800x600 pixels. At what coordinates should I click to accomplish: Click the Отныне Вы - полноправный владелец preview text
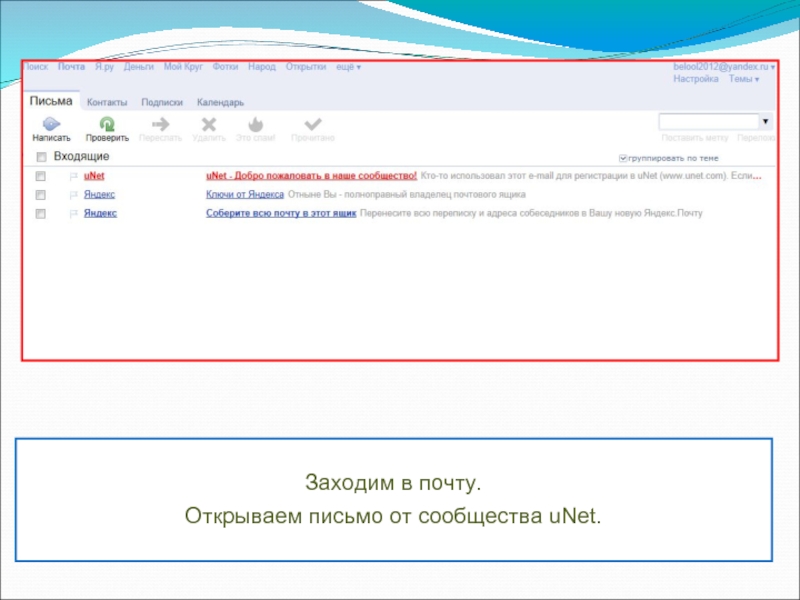(x=407, y=195)
